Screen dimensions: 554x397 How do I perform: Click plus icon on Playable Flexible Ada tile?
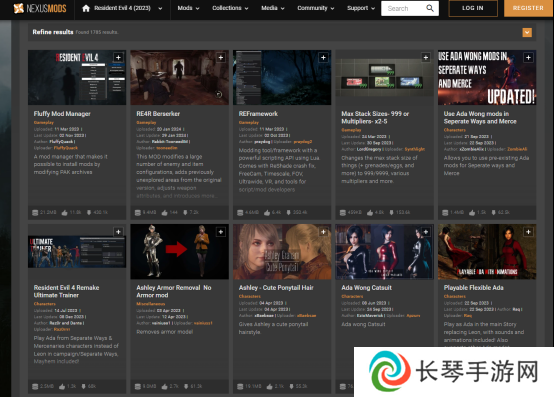tap(528, 232)
